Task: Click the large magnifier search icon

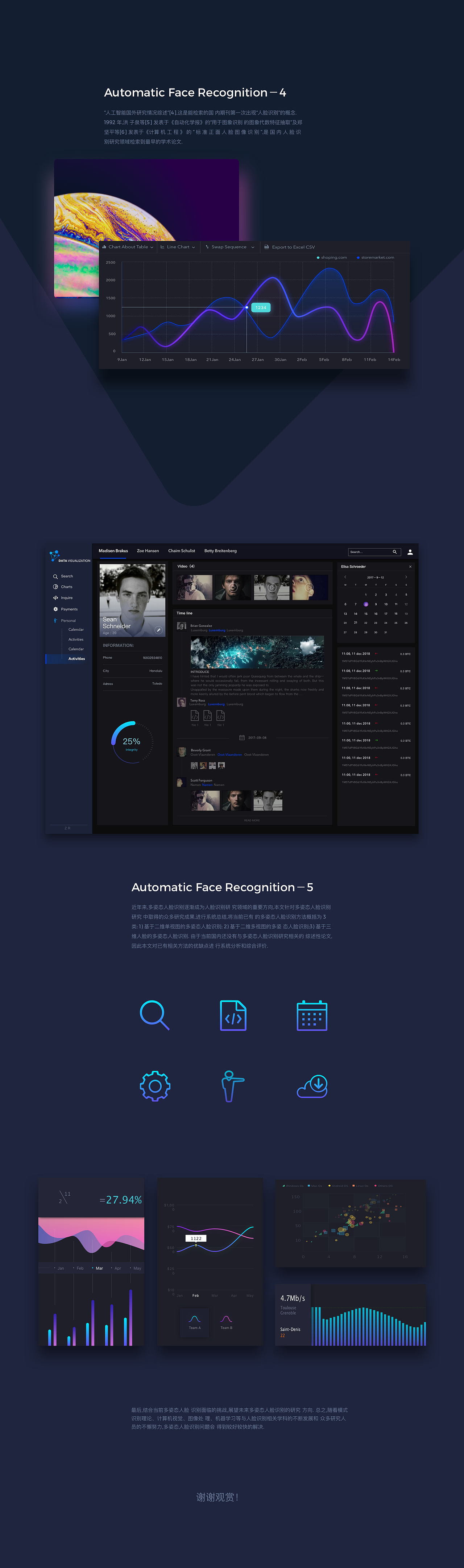Action: (154, 1015)
